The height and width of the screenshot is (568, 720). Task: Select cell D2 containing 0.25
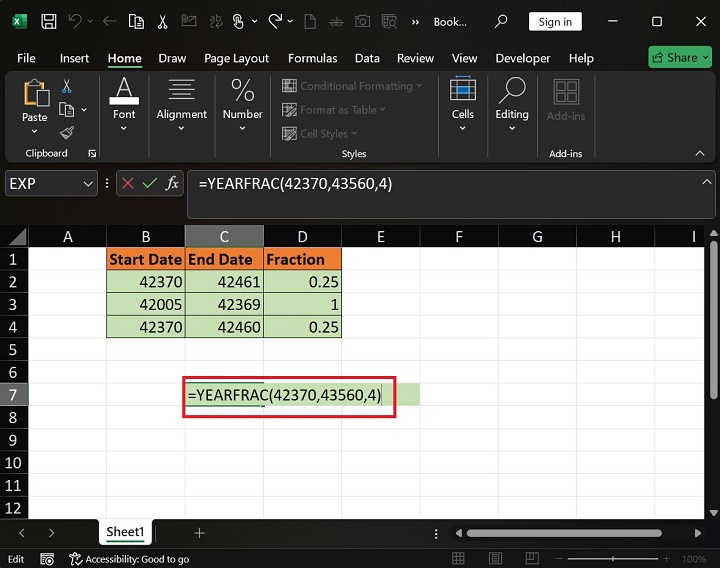pos(302,282)
